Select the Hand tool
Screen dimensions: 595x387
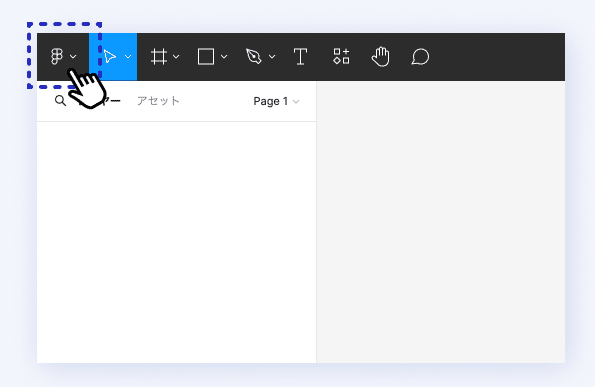point(381,57)
